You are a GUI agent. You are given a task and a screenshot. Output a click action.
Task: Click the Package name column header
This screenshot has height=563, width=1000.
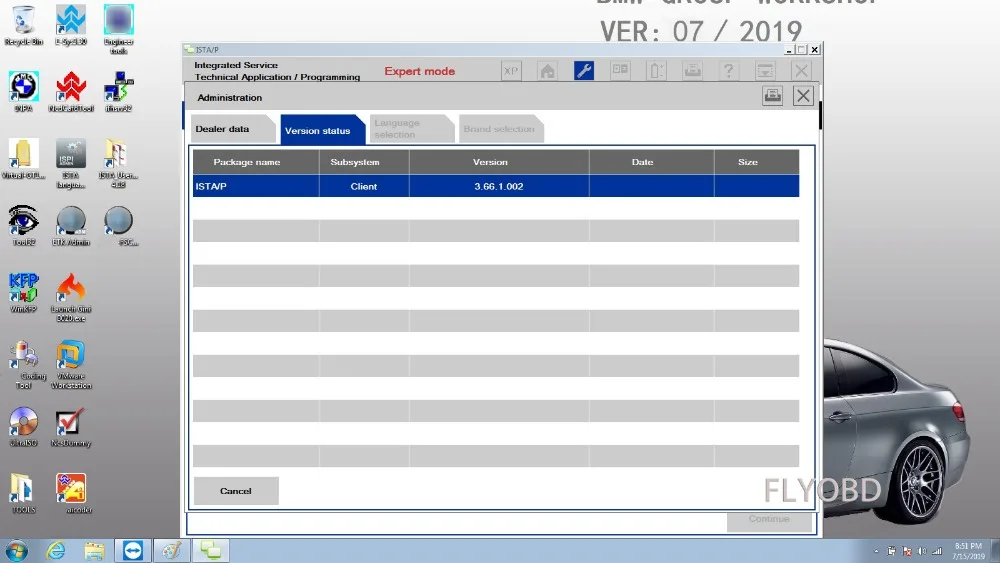pos(256,162)
